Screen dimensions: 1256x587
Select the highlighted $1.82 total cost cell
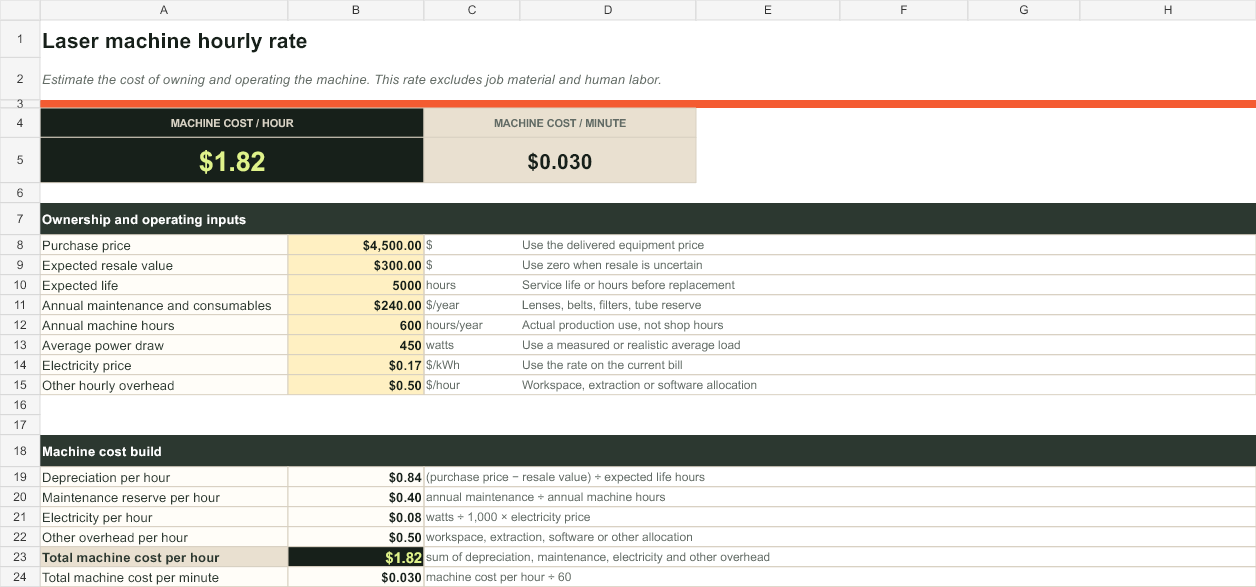(x=356, y=557)
